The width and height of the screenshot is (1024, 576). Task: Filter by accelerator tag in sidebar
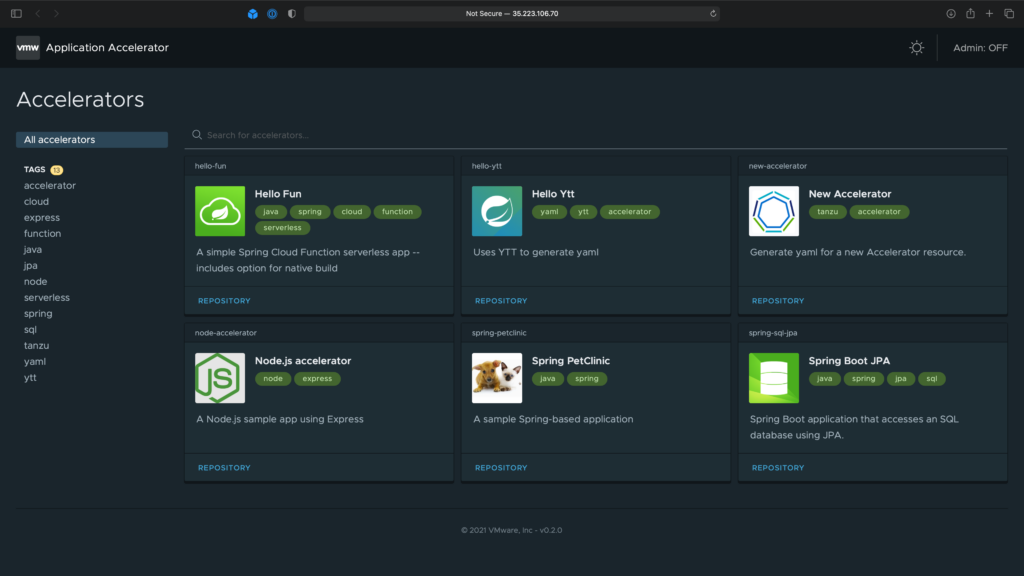50,185
